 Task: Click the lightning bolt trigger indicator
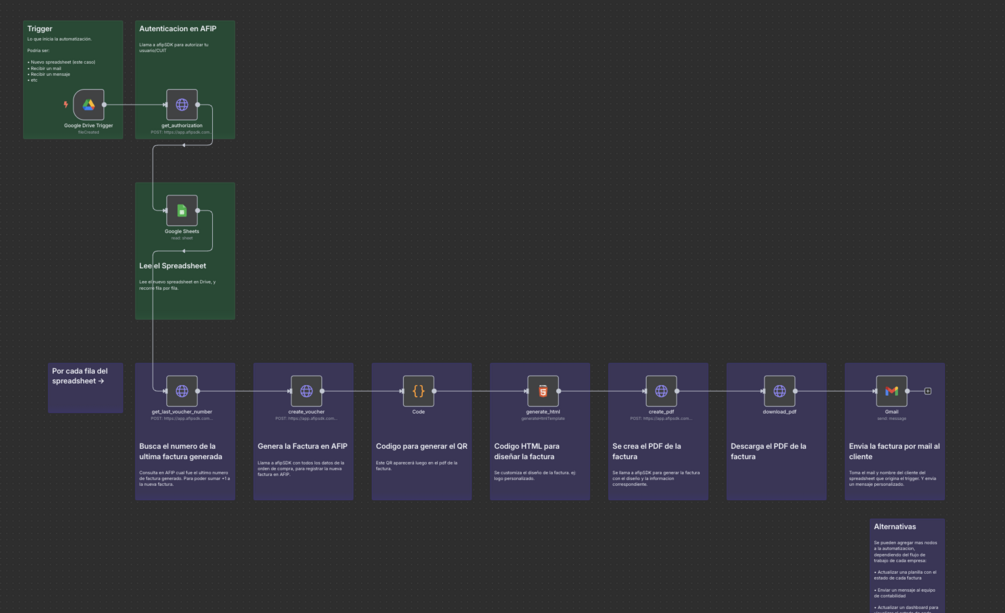tap(65, 105)
